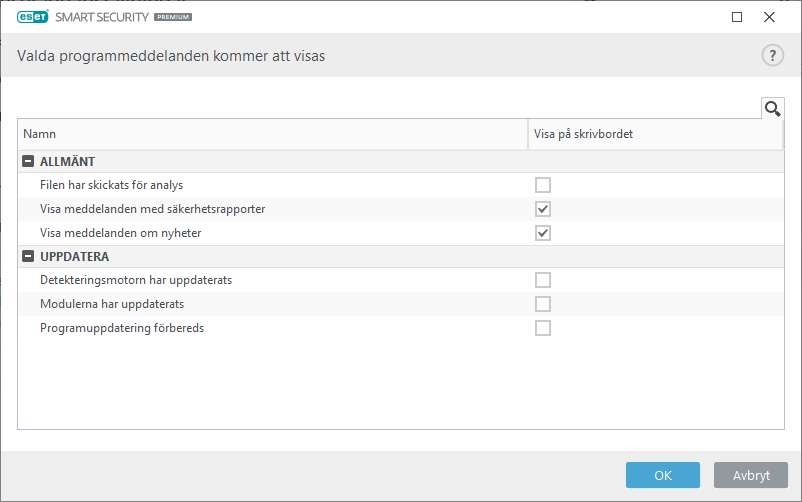Select the 'Programuppdatering förbereds' row label
This screenshot has width=802, height=502.
[122, 328]
